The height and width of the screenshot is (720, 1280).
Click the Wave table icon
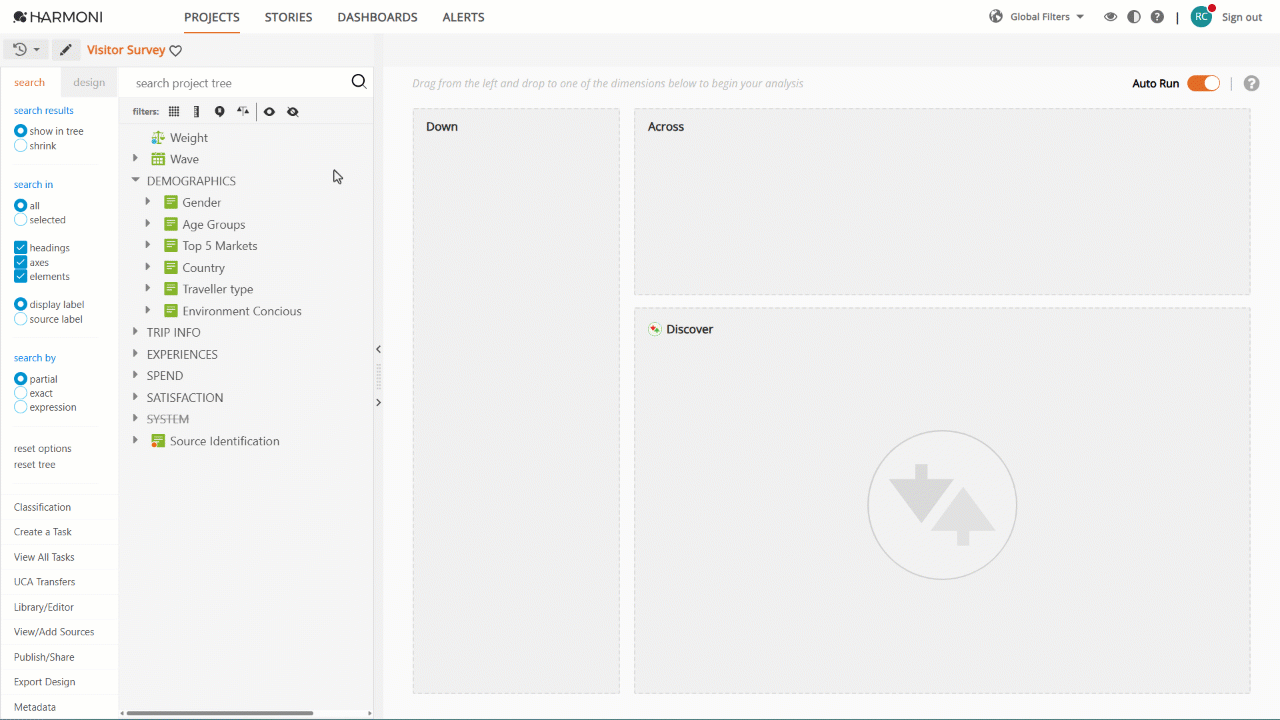[158, 159]
